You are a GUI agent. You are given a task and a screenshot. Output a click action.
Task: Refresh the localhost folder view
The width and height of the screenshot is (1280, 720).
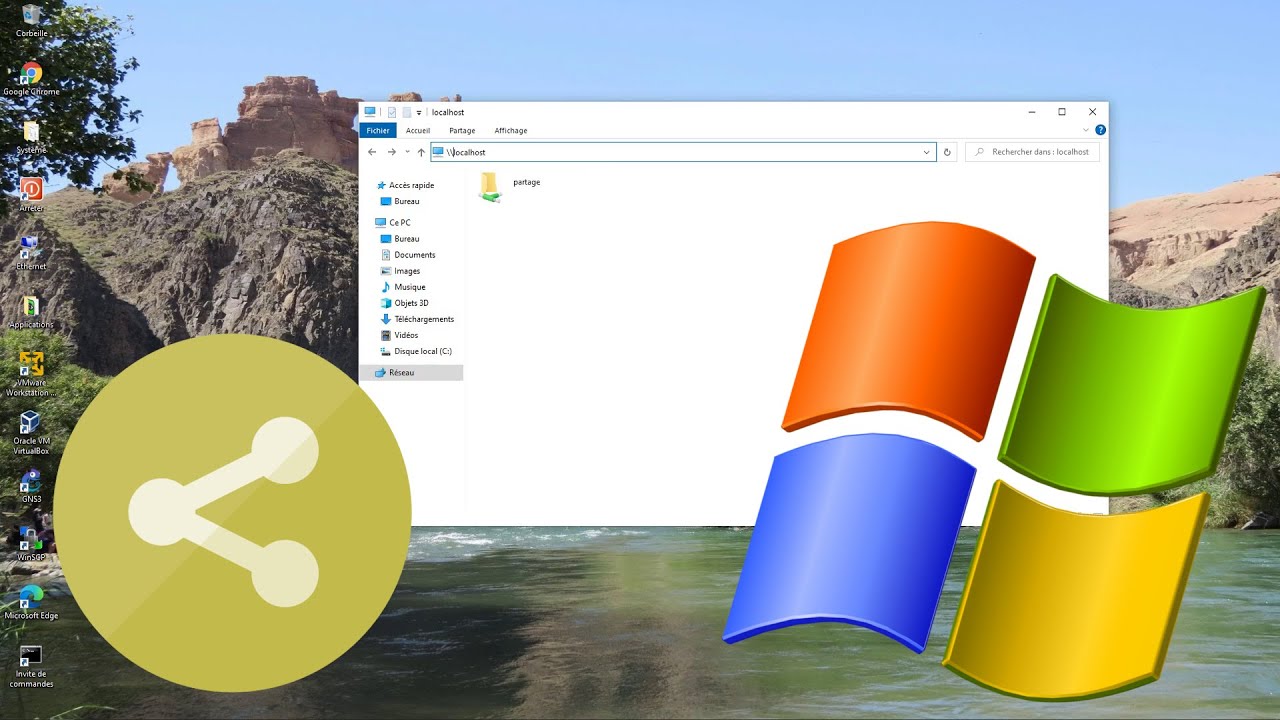pyautogui.click(x=947, y=152)
